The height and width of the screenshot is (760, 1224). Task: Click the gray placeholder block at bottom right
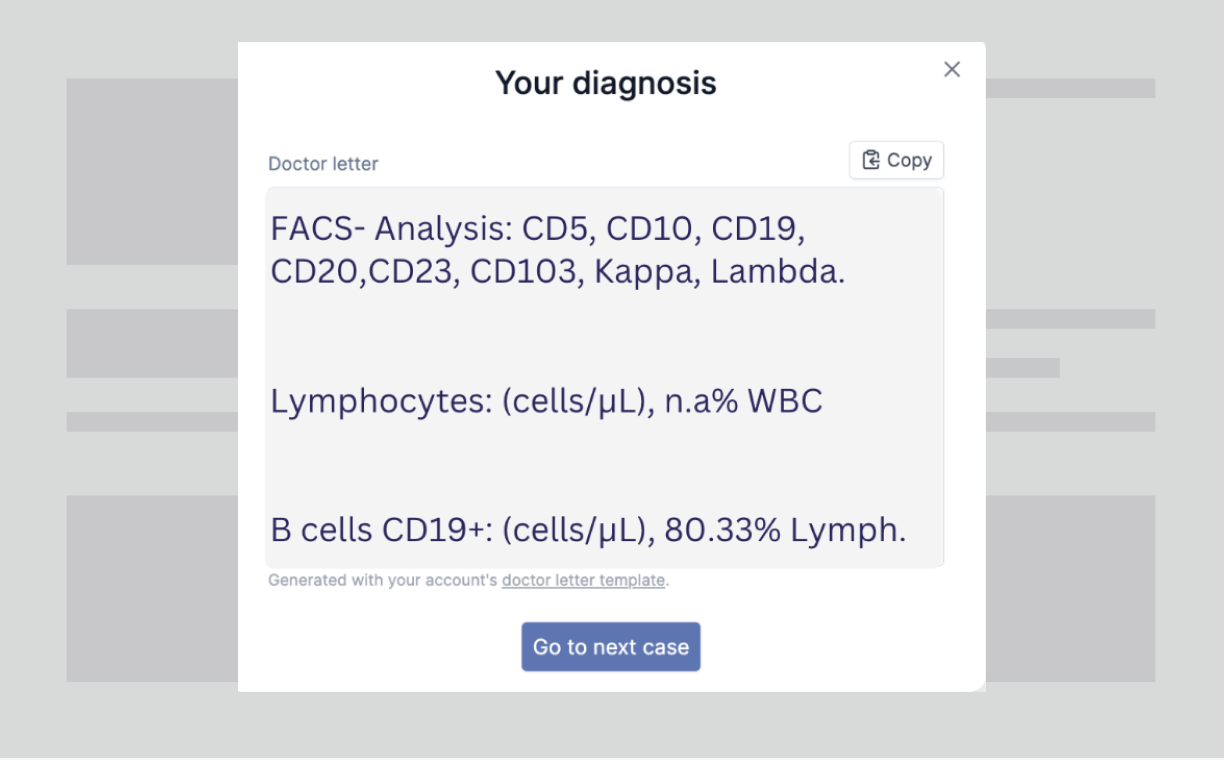pyautogui.click(x=1070, y=589)
